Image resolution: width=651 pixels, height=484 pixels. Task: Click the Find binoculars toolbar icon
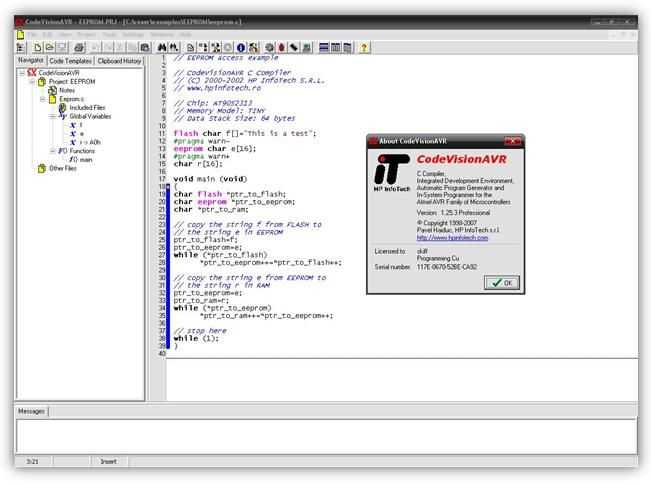tap(162, 48)
